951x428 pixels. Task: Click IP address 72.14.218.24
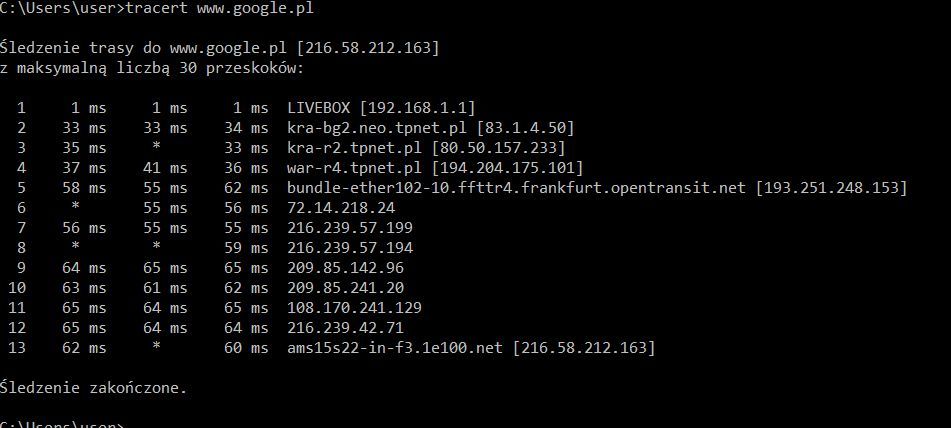[340, 207]
